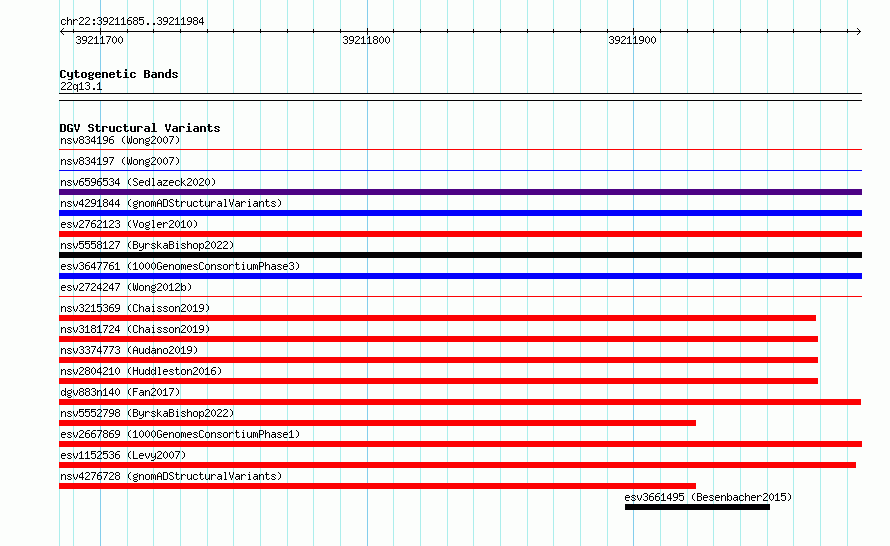The image size is (890, 546).
Task: Click the 39211900 ruler position label
Action: [x=632, y=40]
